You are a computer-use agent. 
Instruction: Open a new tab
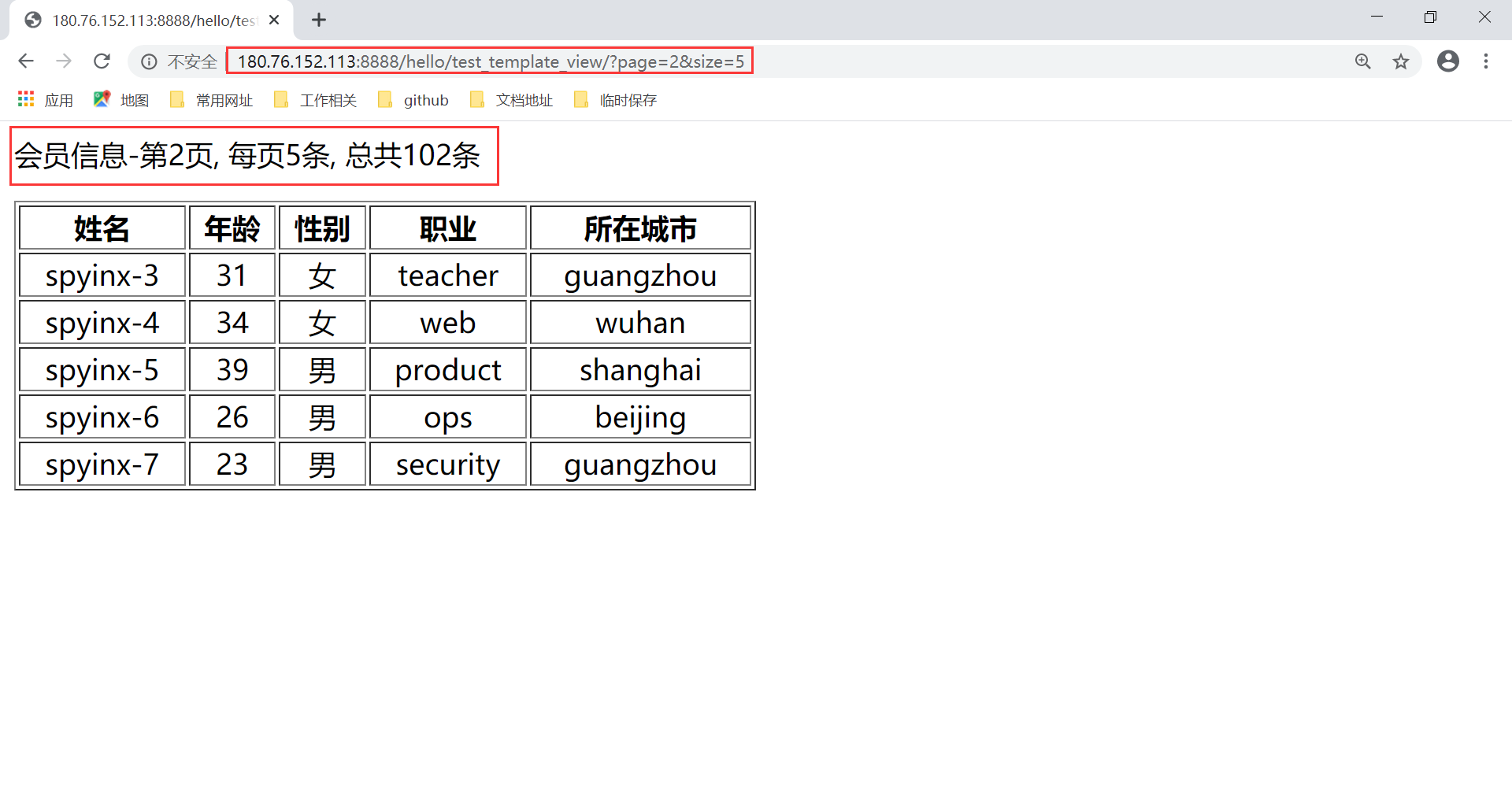tap(319, 20)
